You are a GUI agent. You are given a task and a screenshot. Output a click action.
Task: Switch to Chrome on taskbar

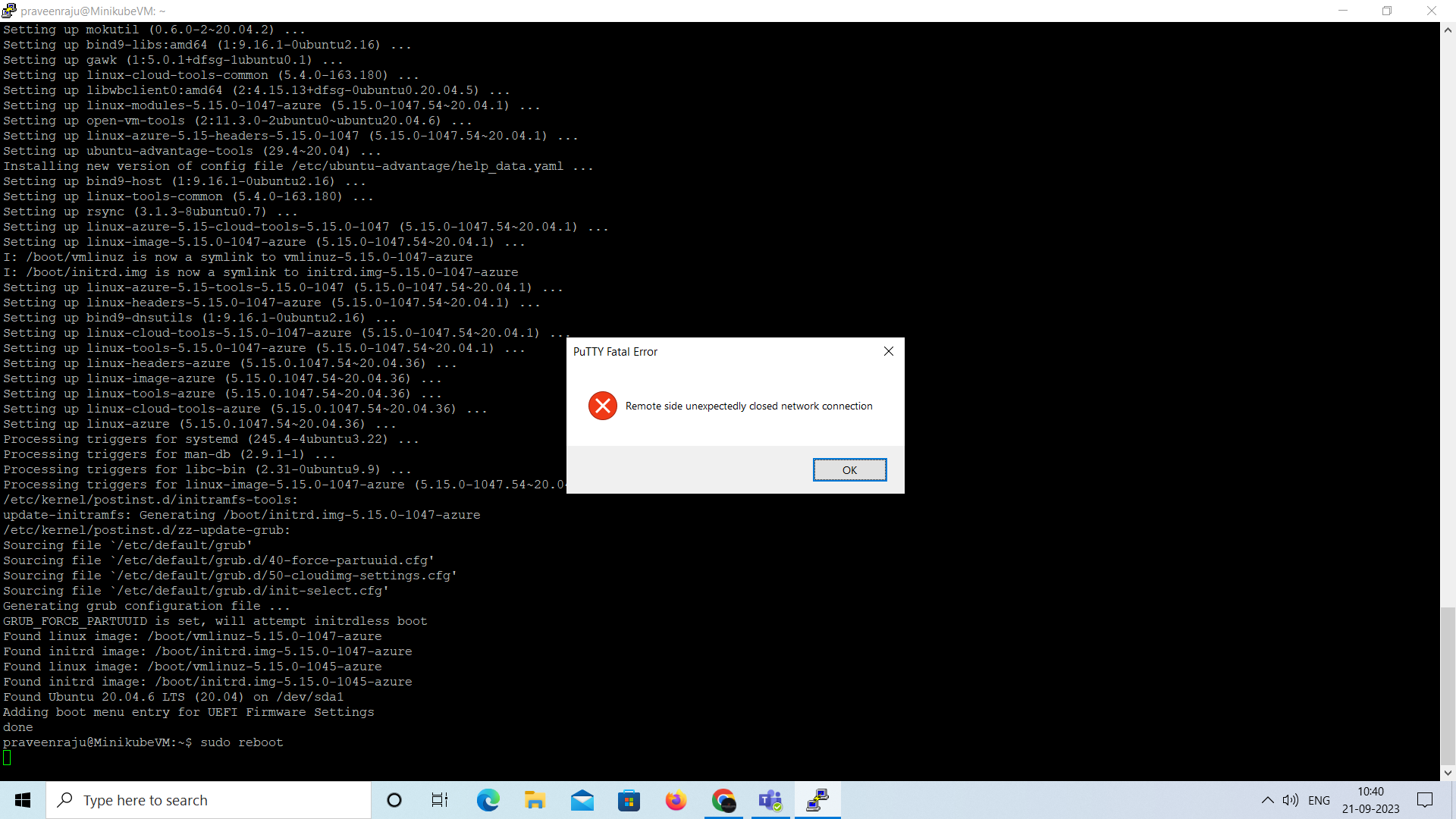(723, 800)
